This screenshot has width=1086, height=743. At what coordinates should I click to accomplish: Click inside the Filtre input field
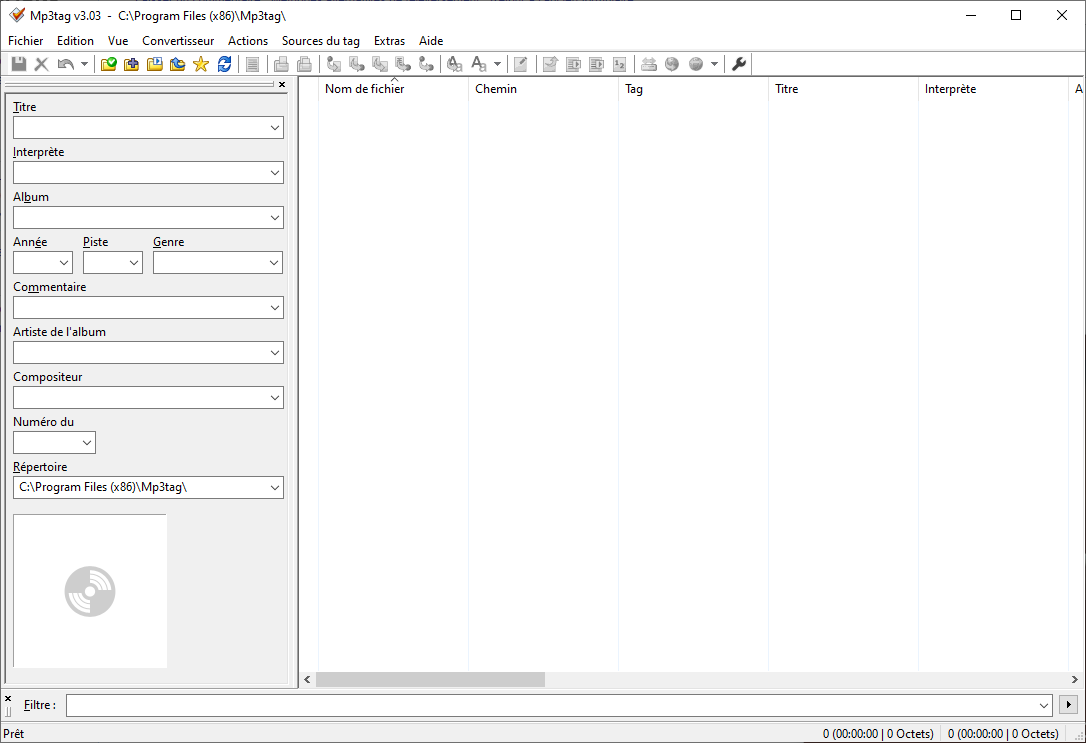551,706
